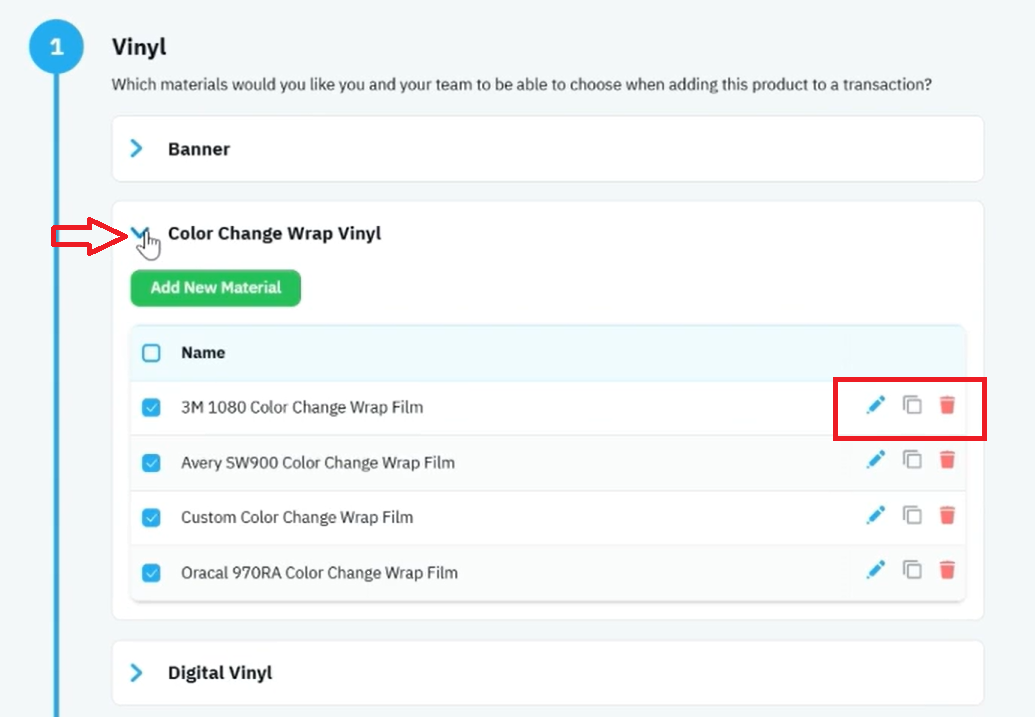Toggle select-all checkbox beside Name header
Screen dimensions: 1035x717
tap(151, 353)
